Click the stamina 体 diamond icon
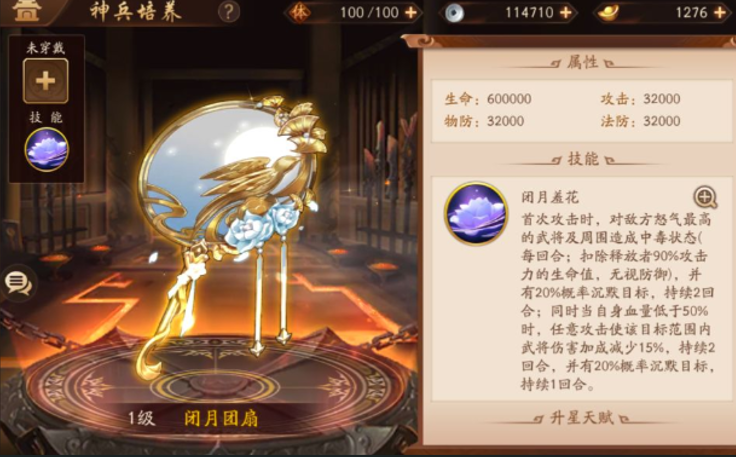This screenshot has width=736, height=457. tap(299, 13)
